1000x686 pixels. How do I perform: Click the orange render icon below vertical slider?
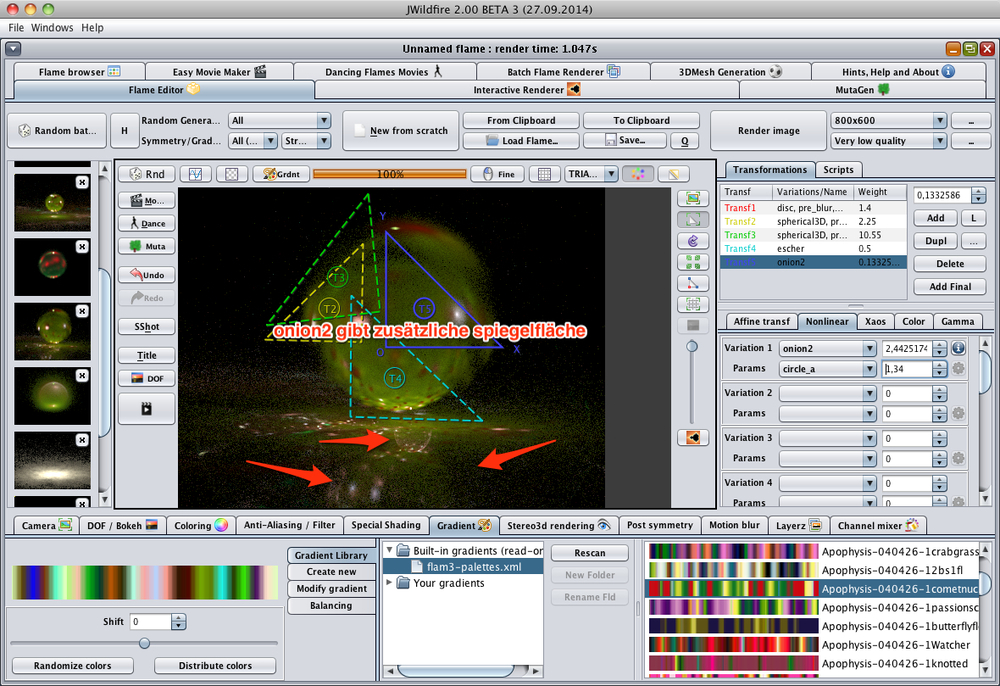693,437
